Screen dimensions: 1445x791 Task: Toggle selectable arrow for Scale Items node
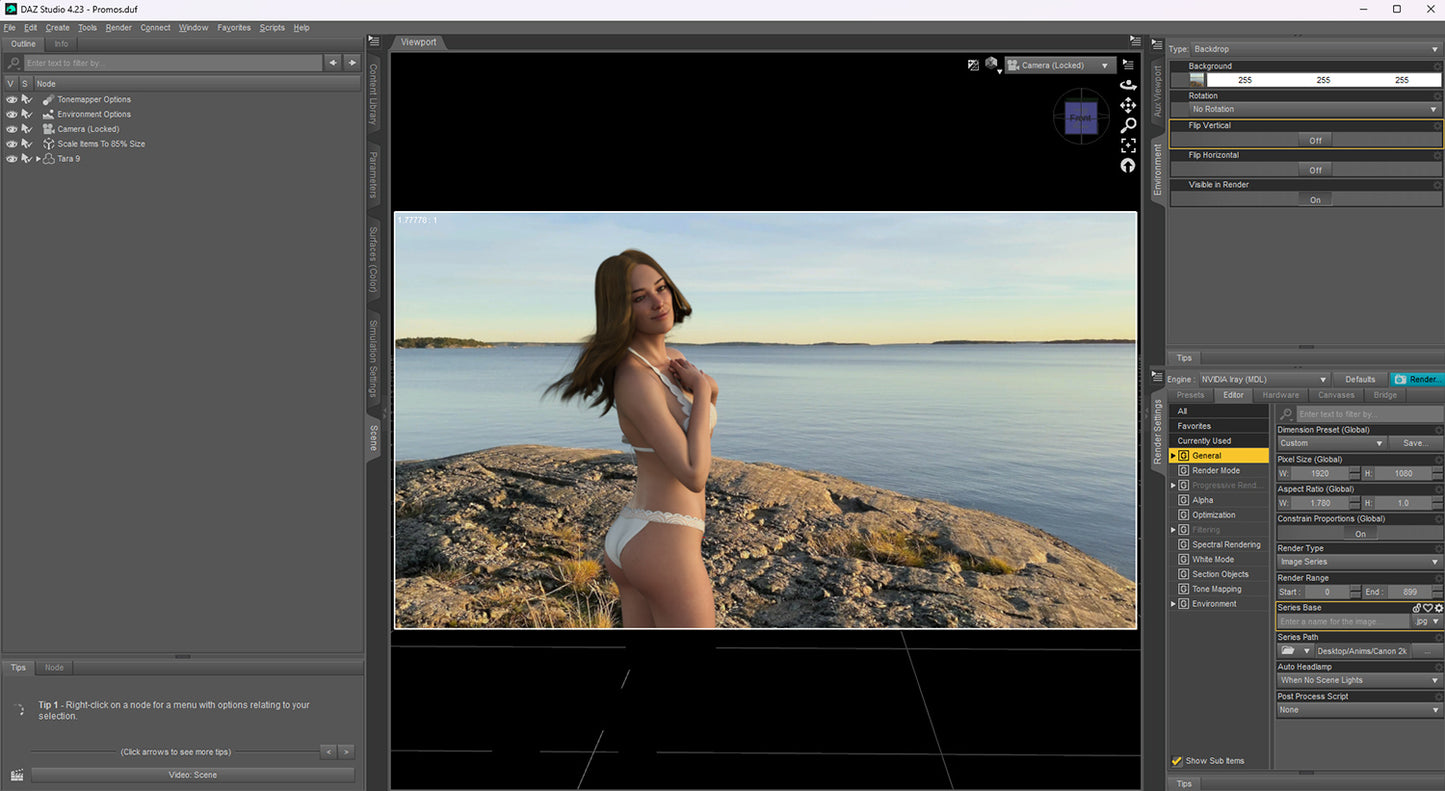click(x=27, y=144)
